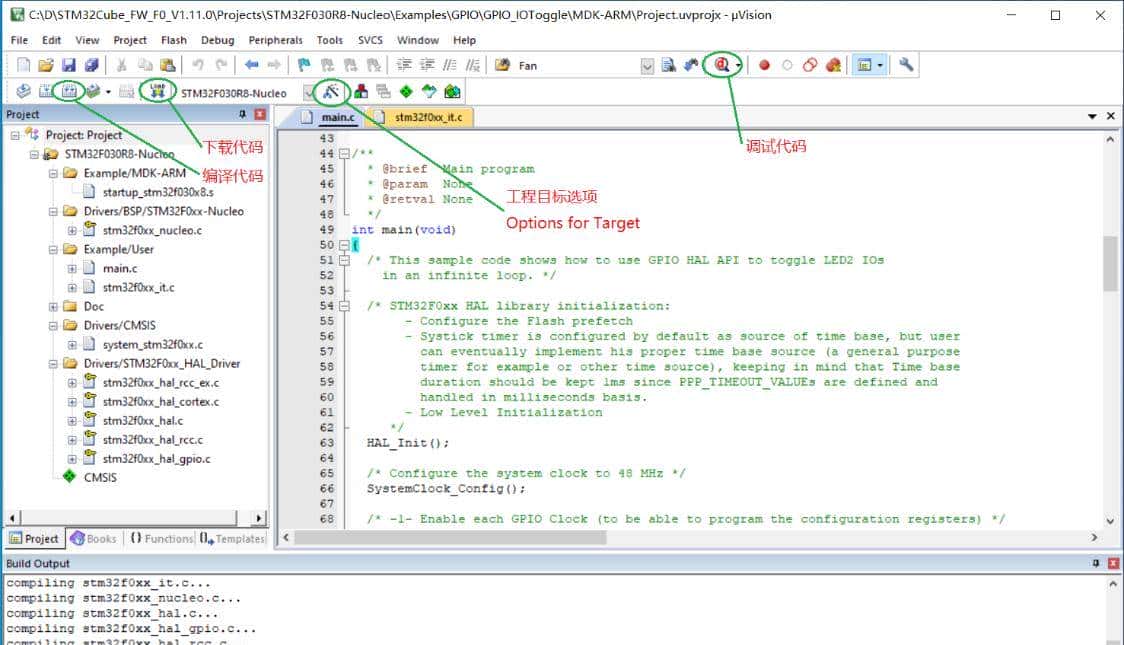Switch to the Functions panel tab

tap(161, 538)
